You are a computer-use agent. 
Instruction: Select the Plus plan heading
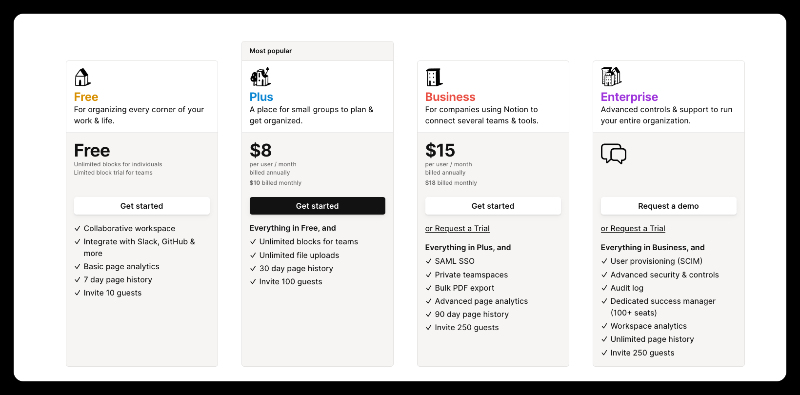(x=261, y=97)
